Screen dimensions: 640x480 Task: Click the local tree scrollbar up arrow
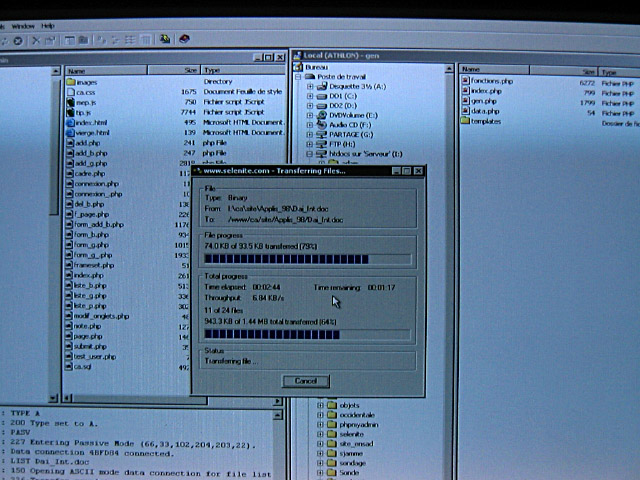click(x=449, y=68)
